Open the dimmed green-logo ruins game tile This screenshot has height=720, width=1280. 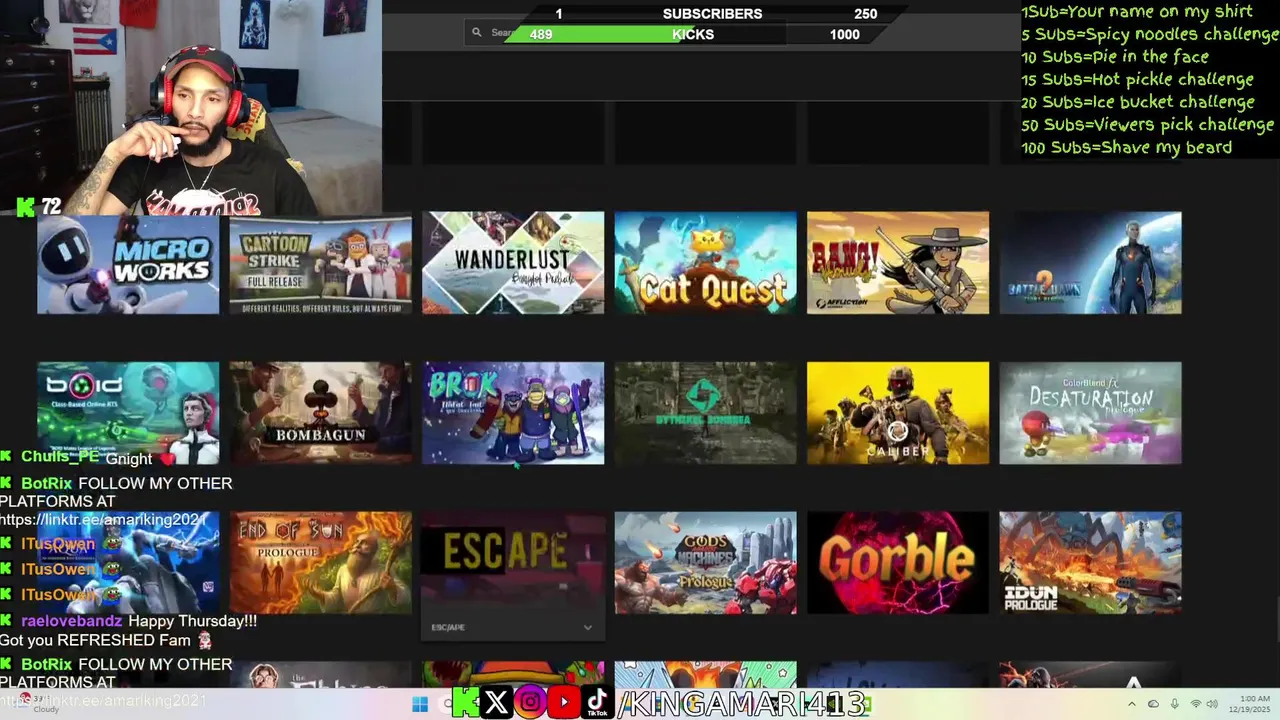[705, 413]
